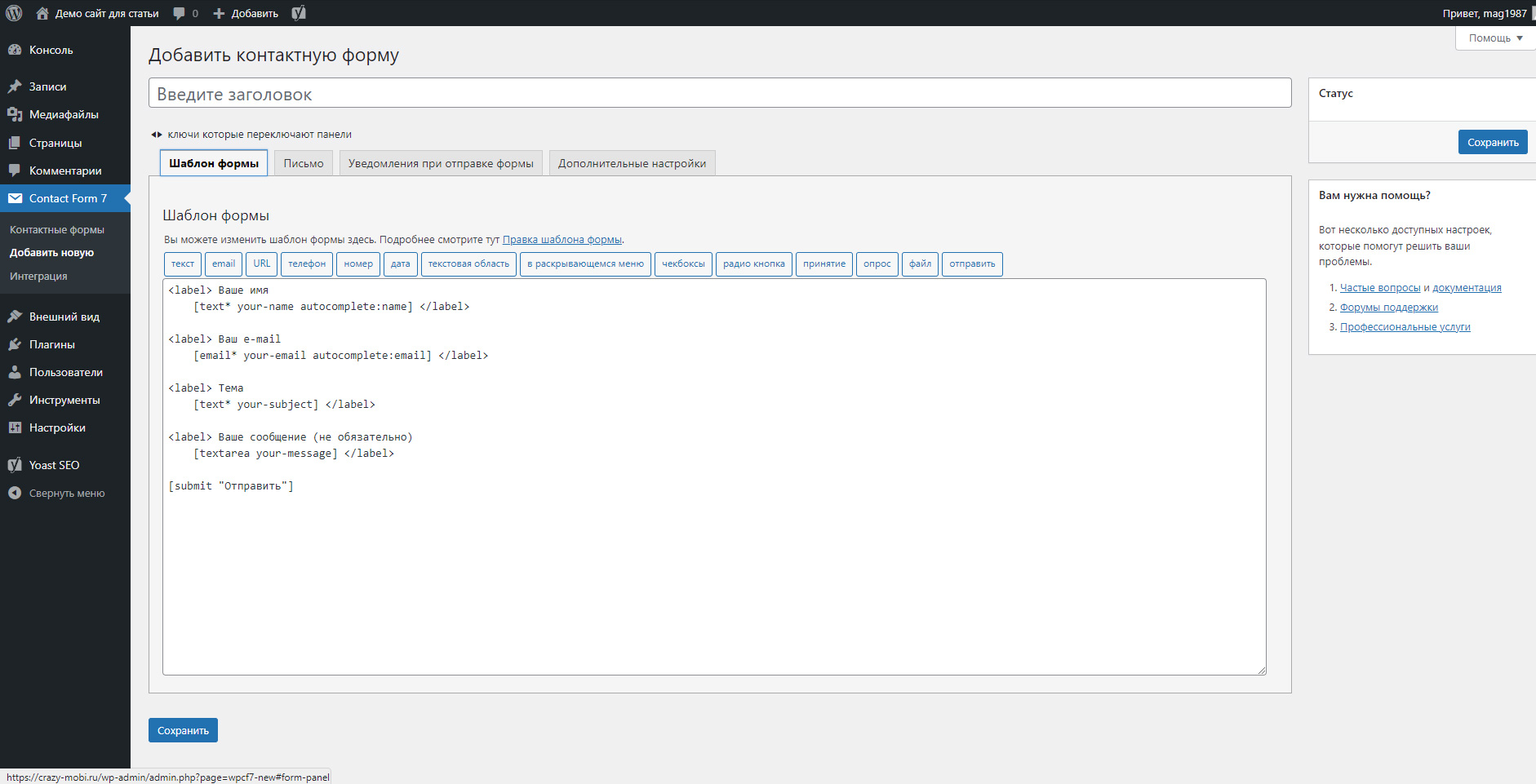Insert the радио кнопка tag

click(x=753, y=264)
